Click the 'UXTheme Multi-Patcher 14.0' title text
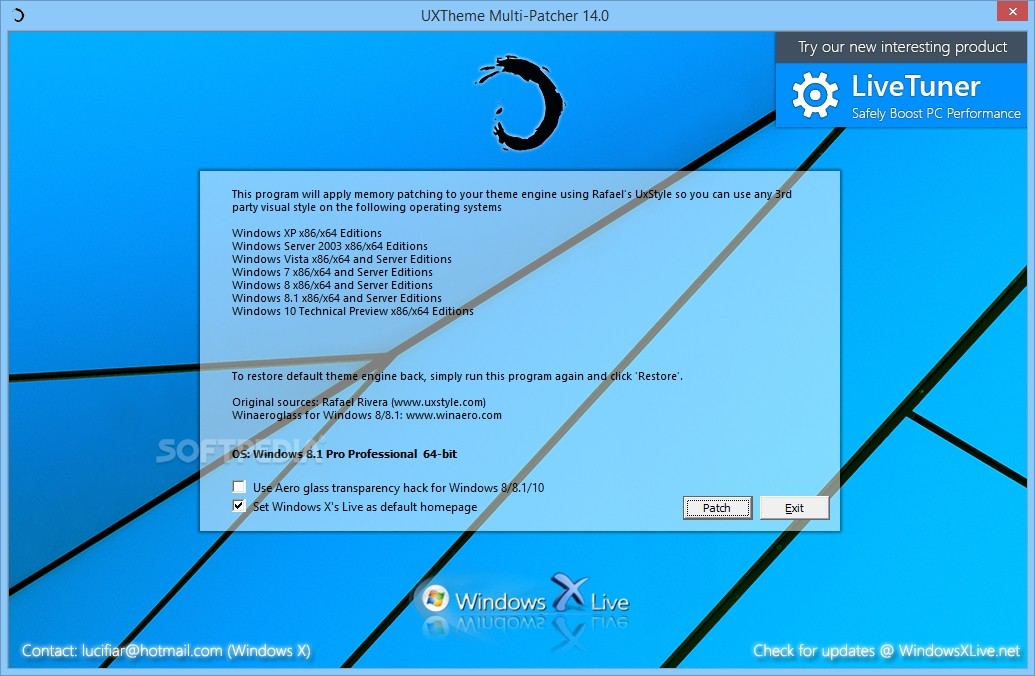The image size is (1035, 676). (515, 16)
